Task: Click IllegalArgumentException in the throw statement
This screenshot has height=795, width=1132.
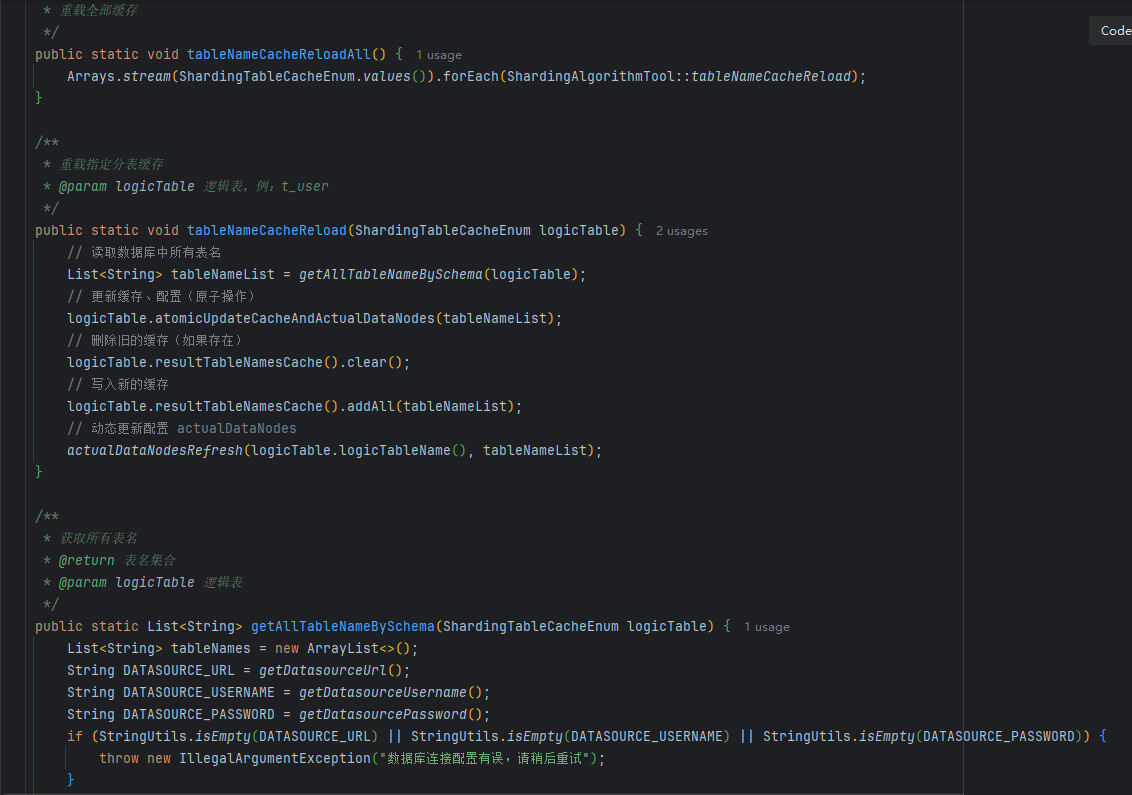Action: 275,759
